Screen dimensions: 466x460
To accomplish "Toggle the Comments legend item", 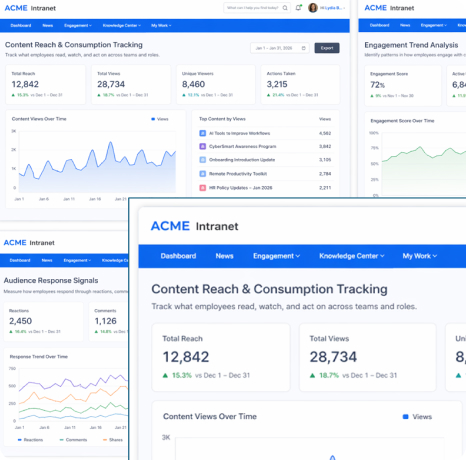I will (x=73, y=440).
